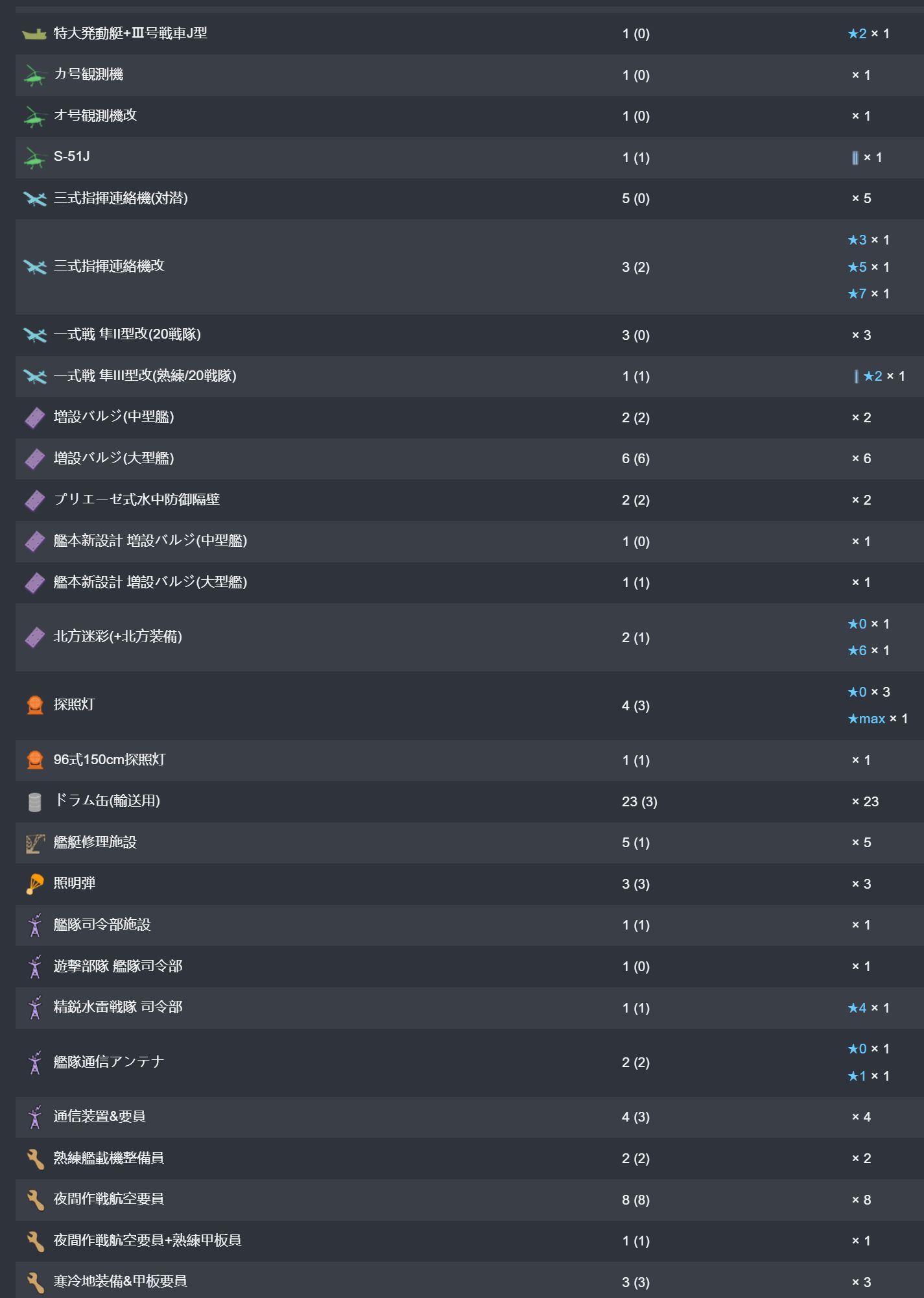Click the wrench icon beside 寒冷地装備&甲板要員

click(x=34, y=1282)
